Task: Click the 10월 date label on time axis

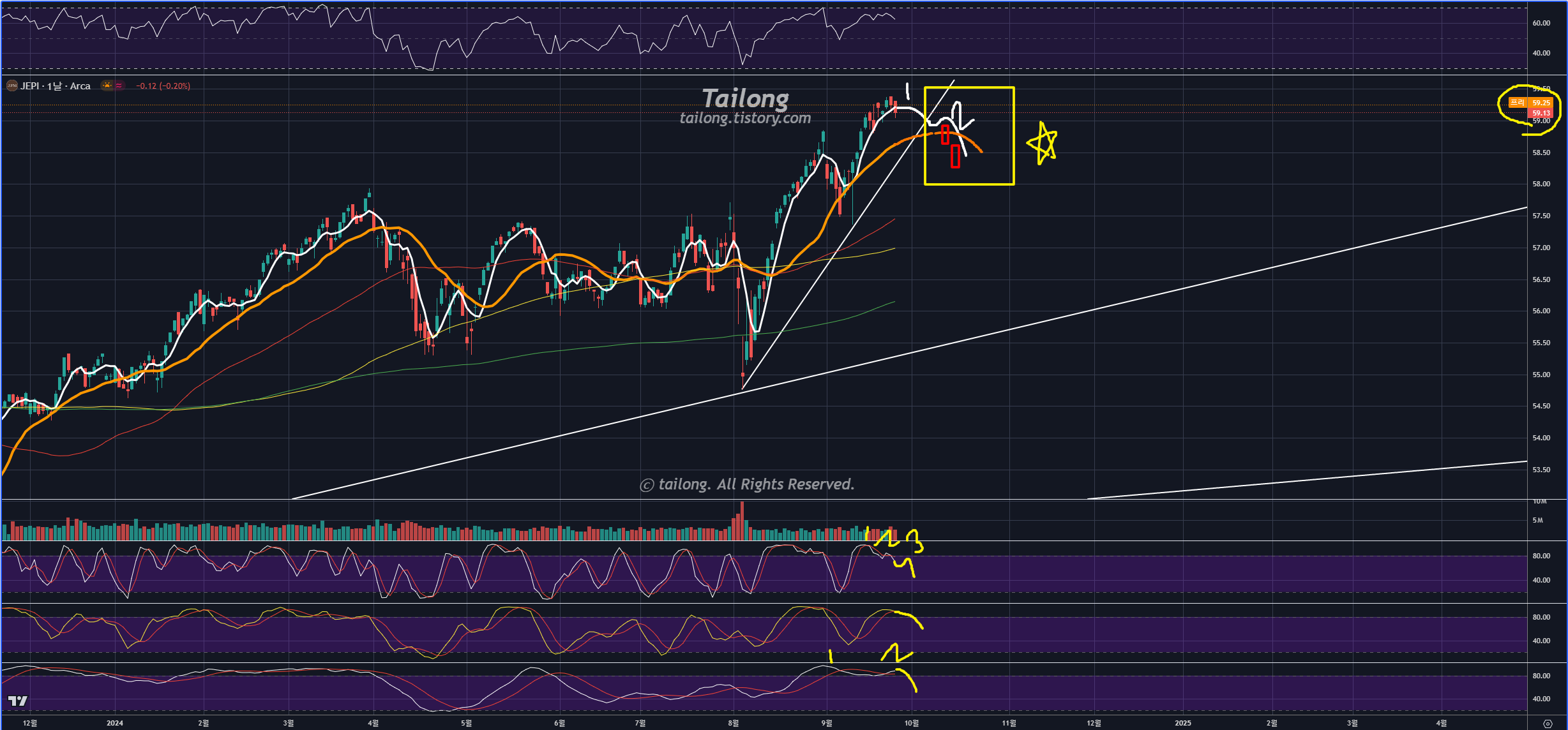Action: point(911,723)
